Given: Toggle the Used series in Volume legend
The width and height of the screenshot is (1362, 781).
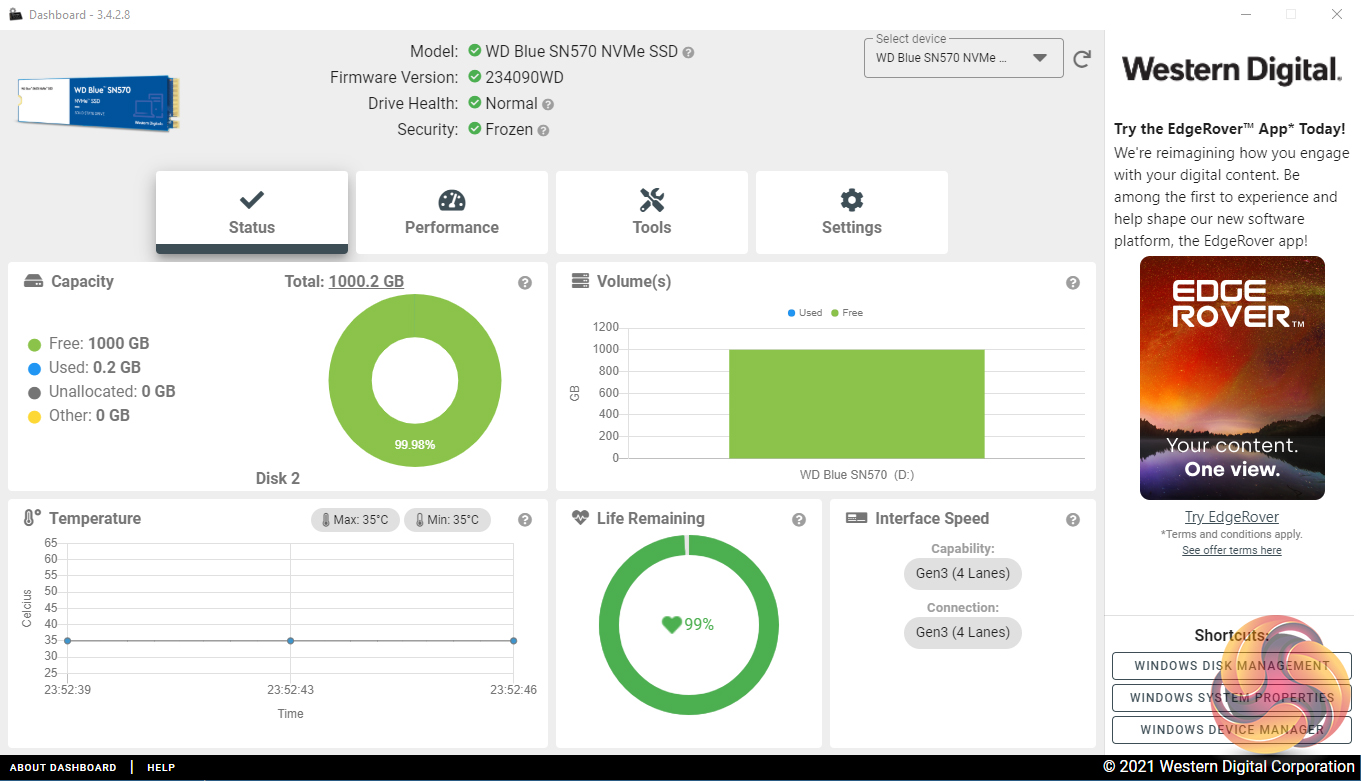Looking at the screenshot, I should (804, 313).
